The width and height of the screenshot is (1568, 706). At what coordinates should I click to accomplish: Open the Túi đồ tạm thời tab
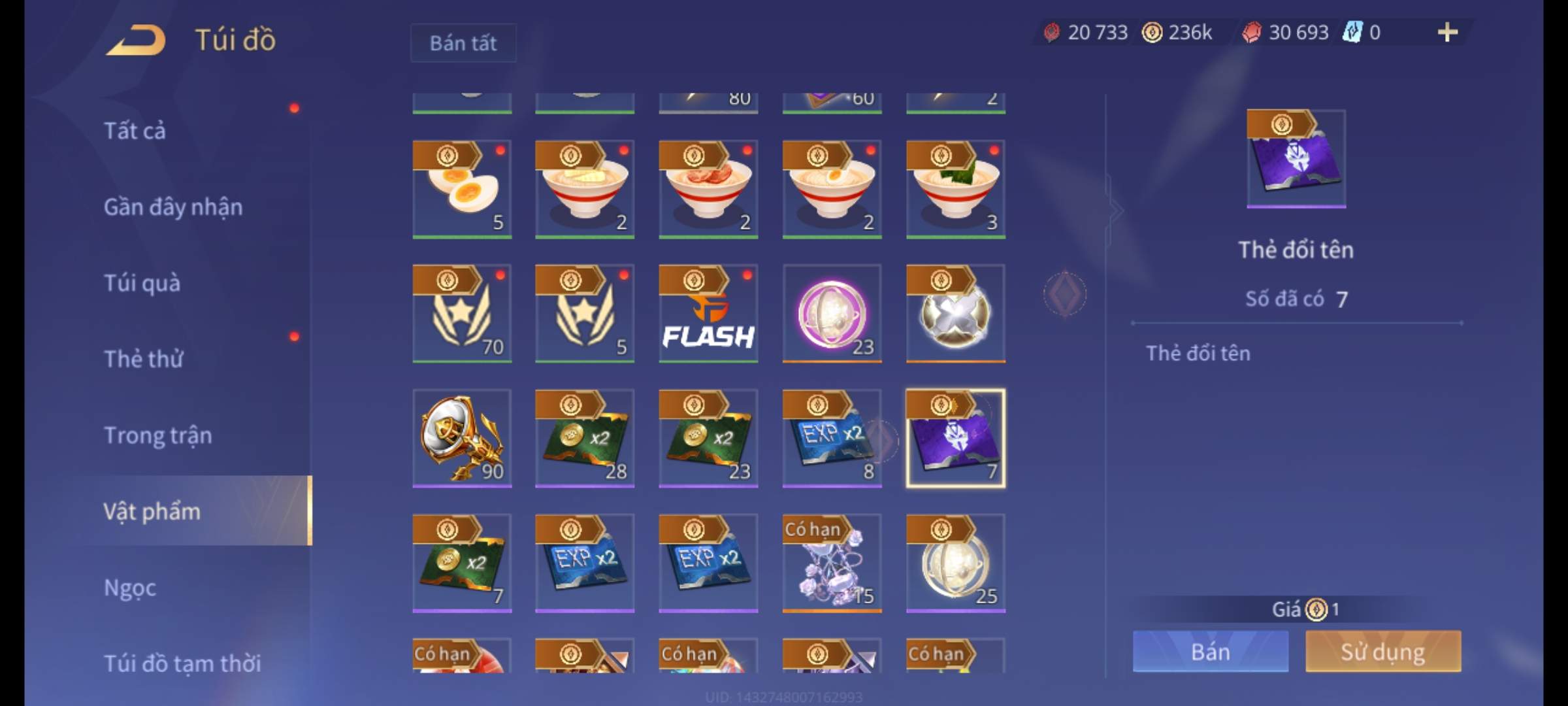[x=182, y=664]
